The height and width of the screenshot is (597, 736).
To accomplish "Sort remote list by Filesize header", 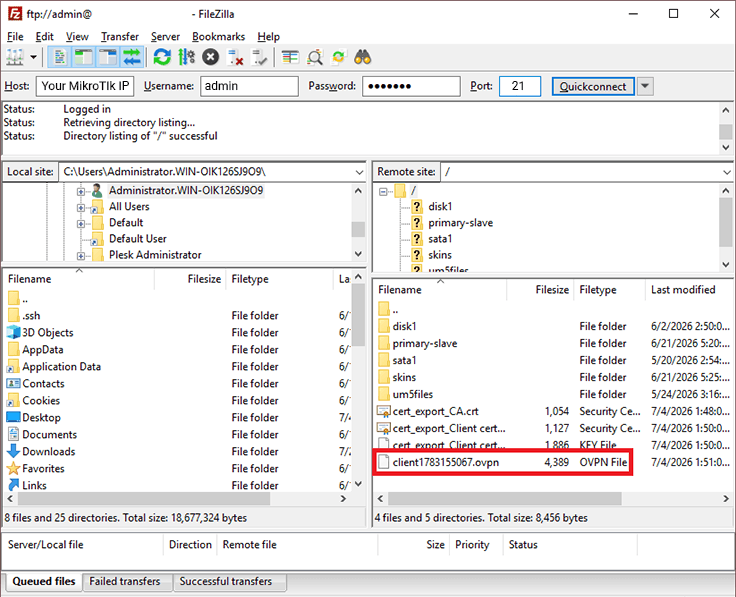I will point(552,290).
